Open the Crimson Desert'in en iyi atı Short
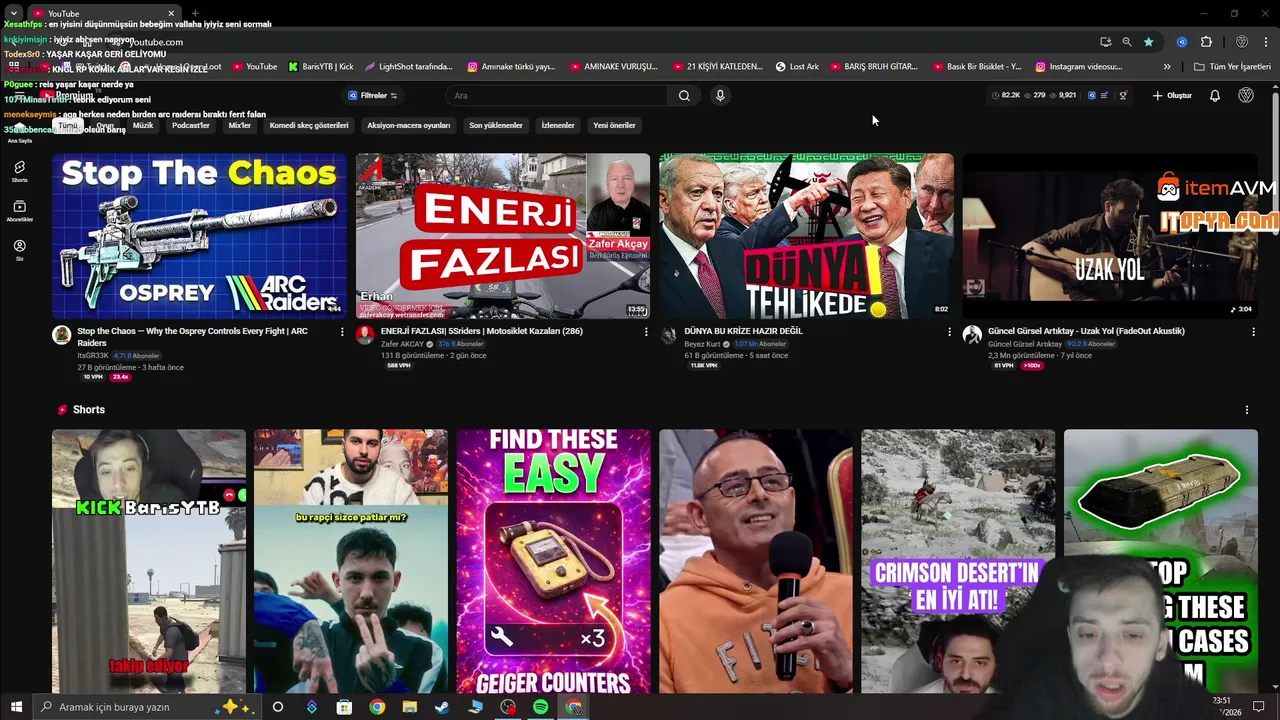 [957, 562]
